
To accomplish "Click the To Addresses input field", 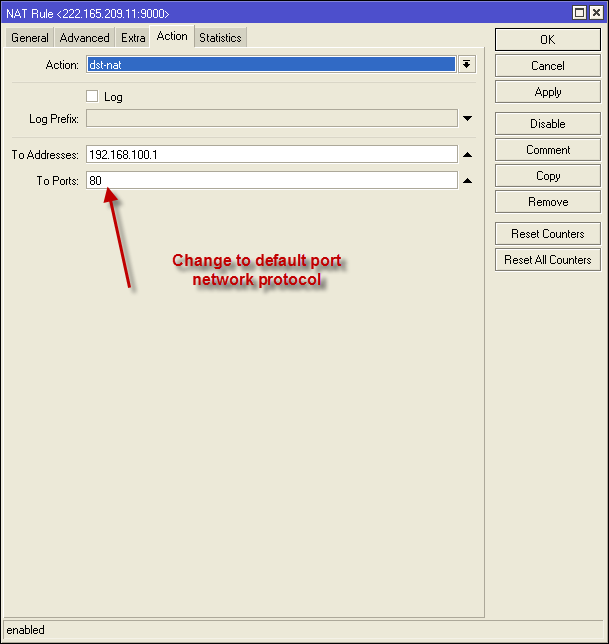I will (271, 155).
